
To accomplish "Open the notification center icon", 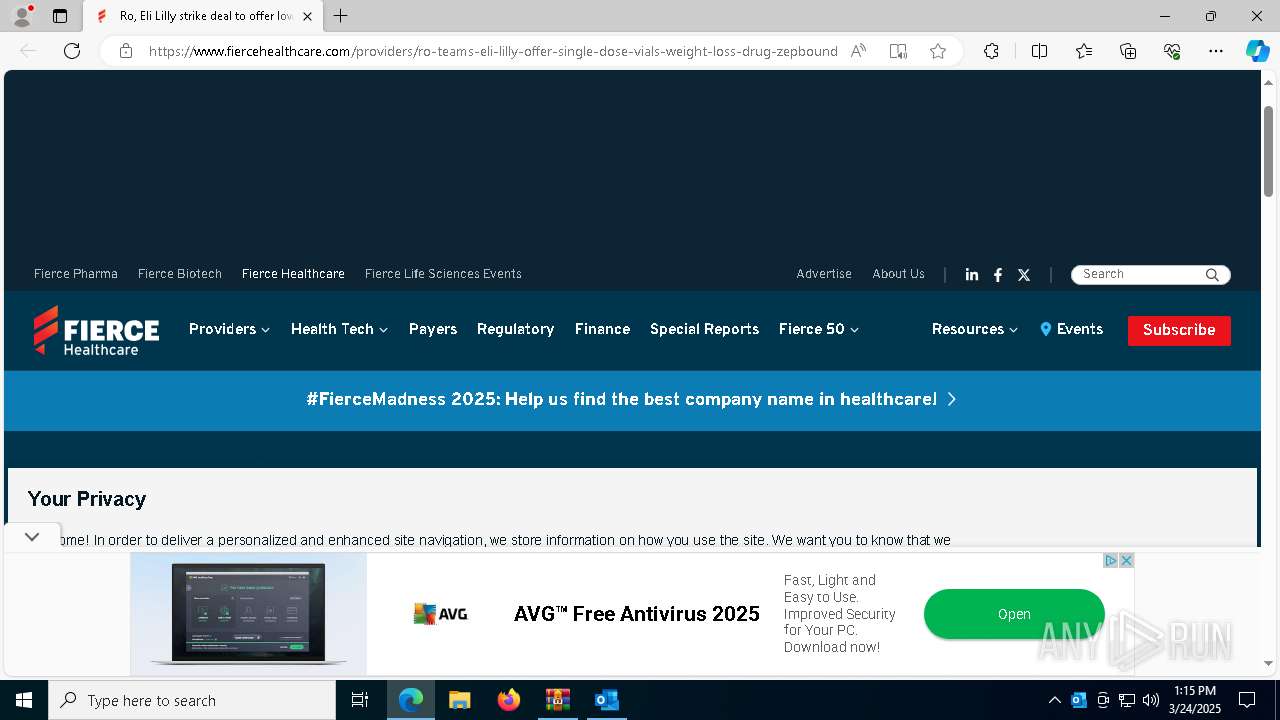I will [x=1247, y=700].
